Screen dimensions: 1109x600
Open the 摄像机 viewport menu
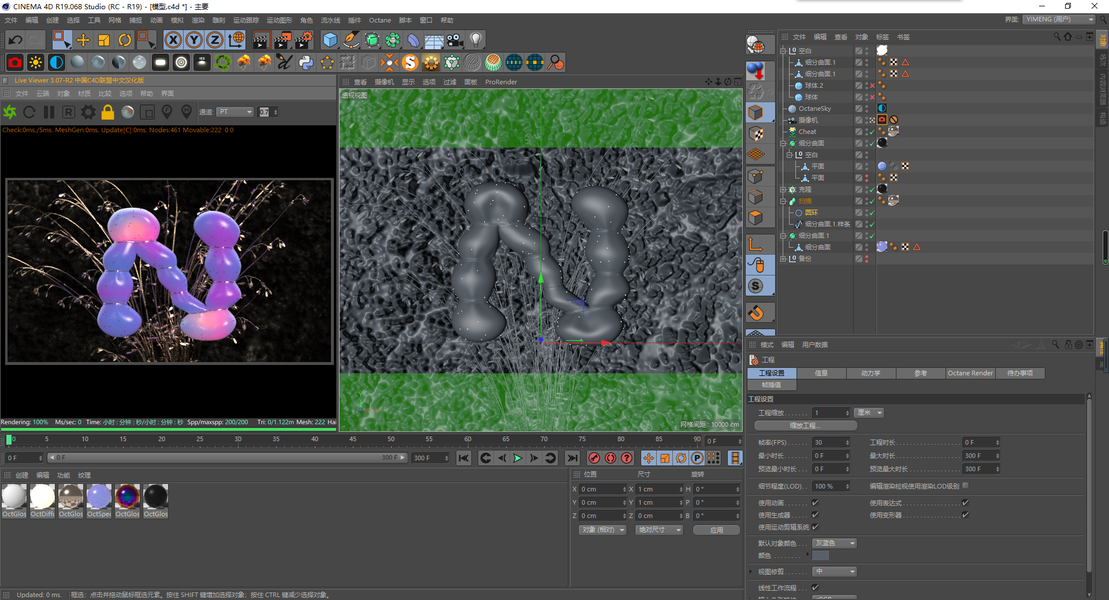tap(384, 82)
